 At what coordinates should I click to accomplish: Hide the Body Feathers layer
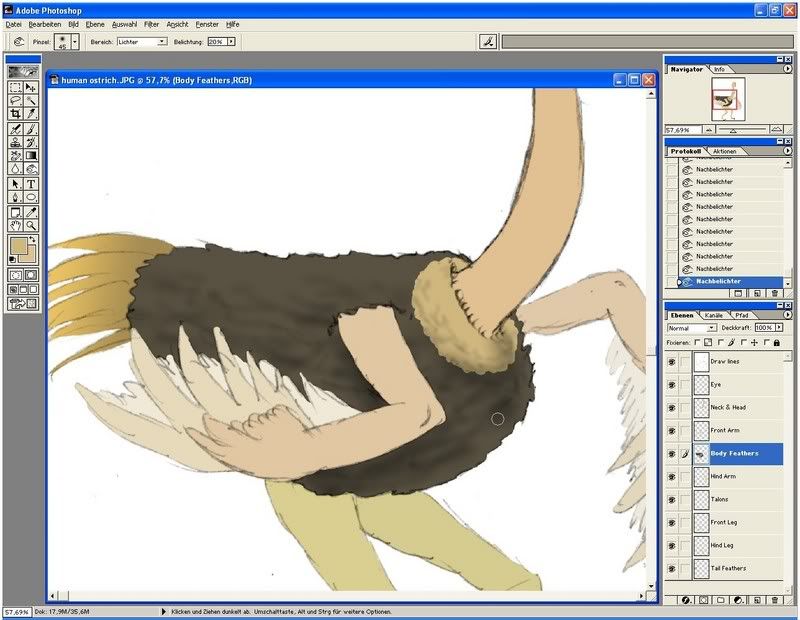671,454
